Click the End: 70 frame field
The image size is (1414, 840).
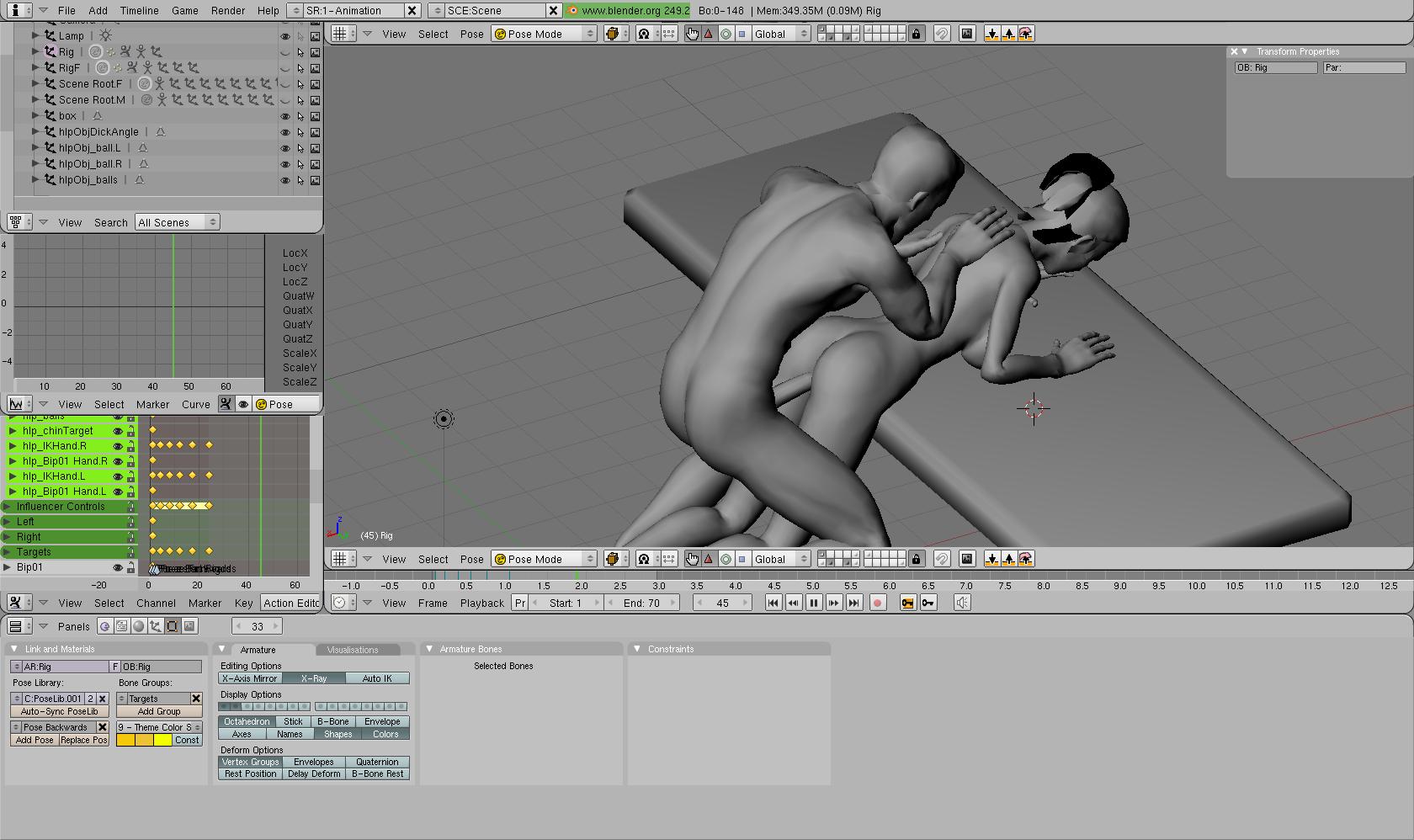point(641,603)
